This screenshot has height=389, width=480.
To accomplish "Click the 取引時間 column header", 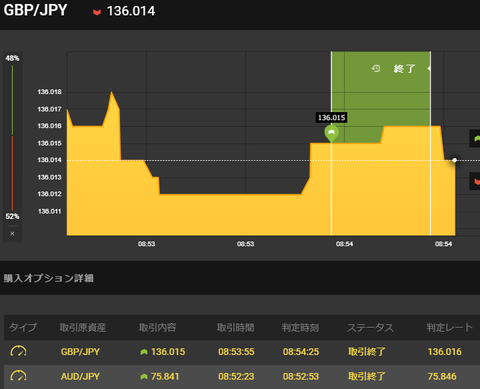I will [236, 327].
